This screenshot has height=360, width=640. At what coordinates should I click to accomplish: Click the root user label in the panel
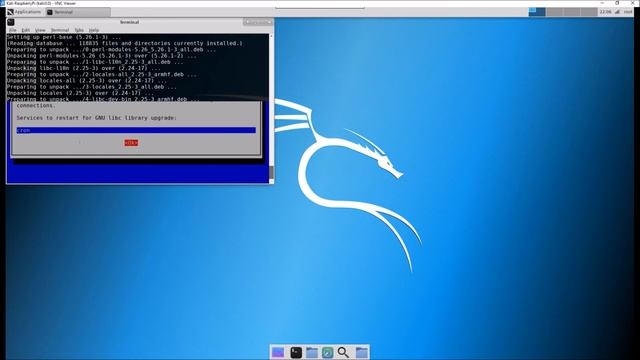(628, 12)
